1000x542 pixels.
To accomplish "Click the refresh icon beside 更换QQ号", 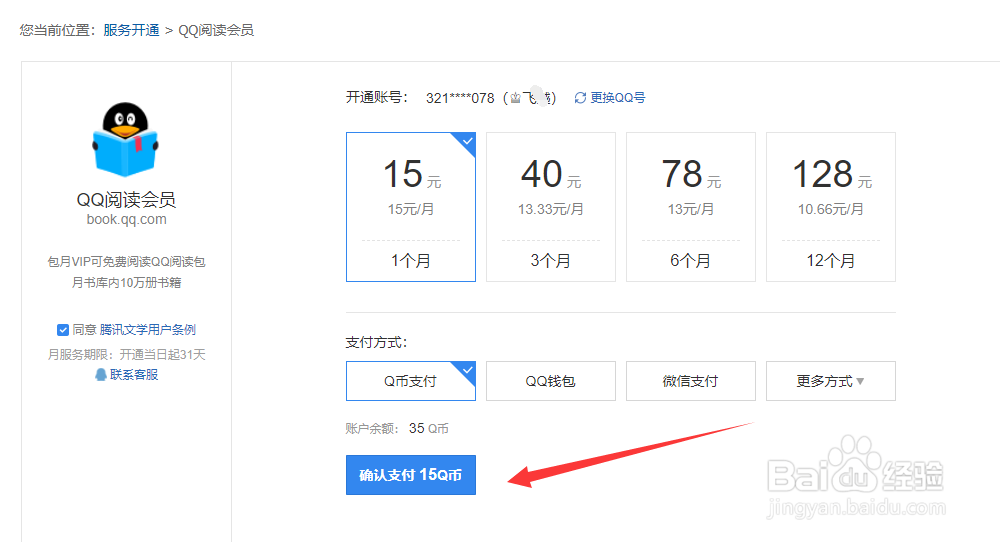I will pyautogui.click(x=580, y=98).
